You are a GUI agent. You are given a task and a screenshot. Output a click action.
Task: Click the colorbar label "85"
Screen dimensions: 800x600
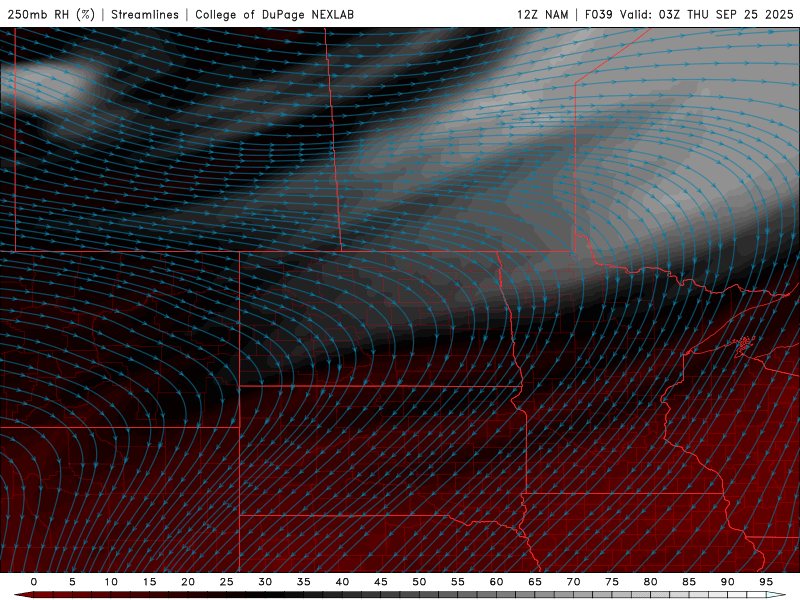[689, 582]
